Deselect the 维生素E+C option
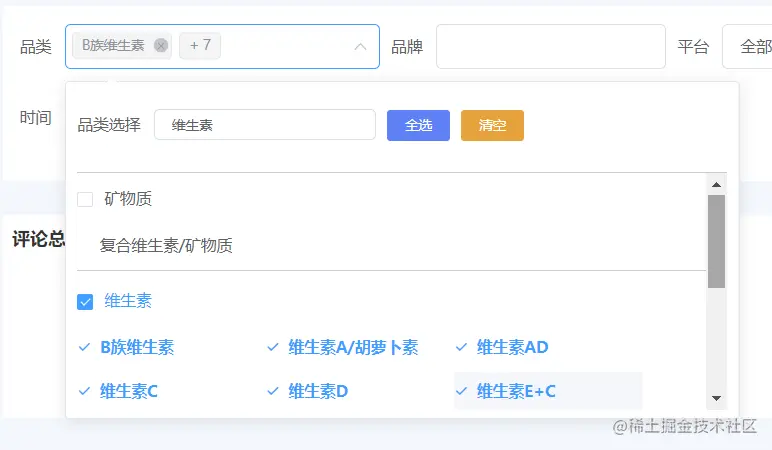This screenshot has height=450, width=772. tap(547, 391)
